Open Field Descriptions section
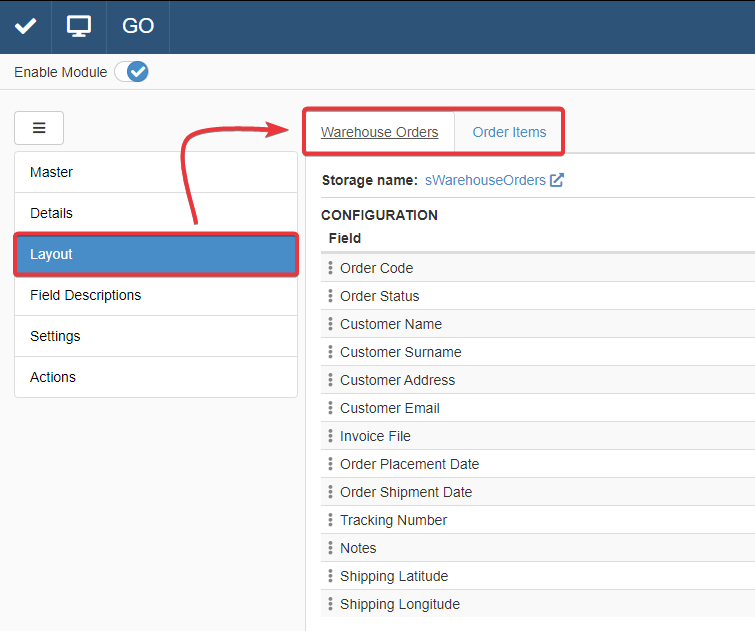Screen dimensions: 755x631 point(156,295)
